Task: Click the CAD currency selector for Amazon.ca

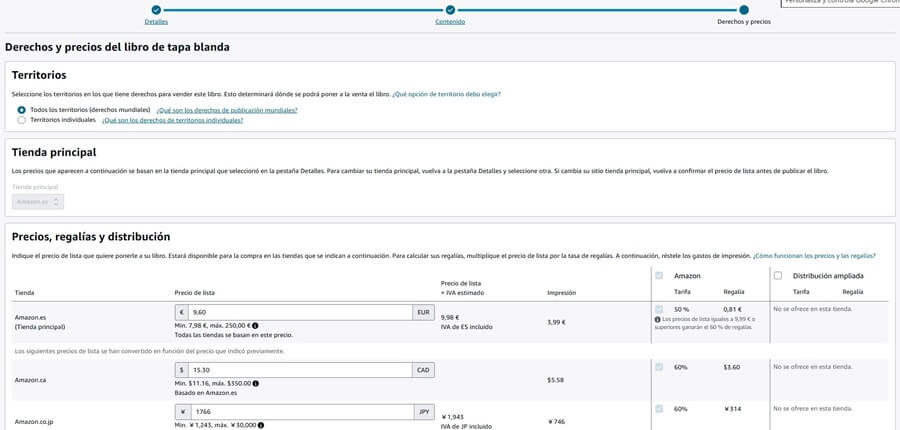Action: 423,370
